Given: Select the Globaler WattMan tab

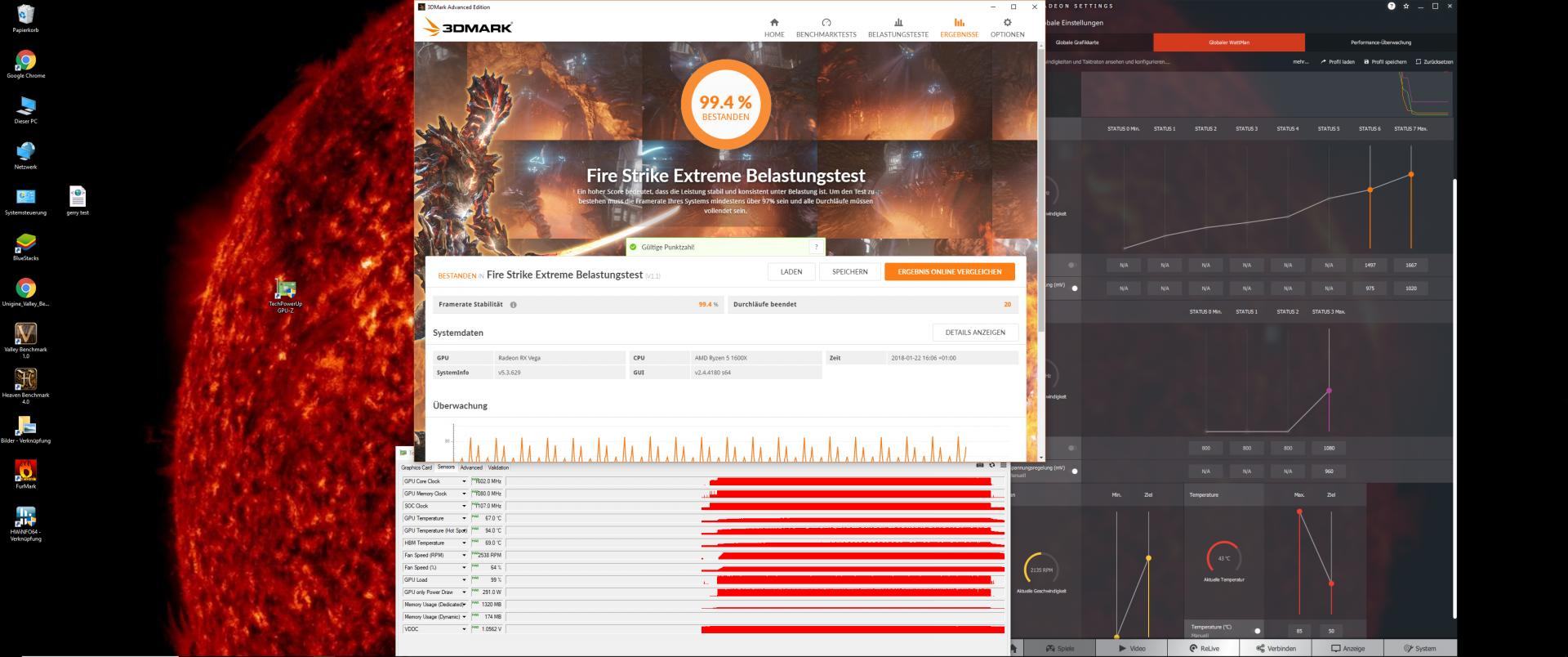Looking at the screenshot, I should [x=1229, y=42].
